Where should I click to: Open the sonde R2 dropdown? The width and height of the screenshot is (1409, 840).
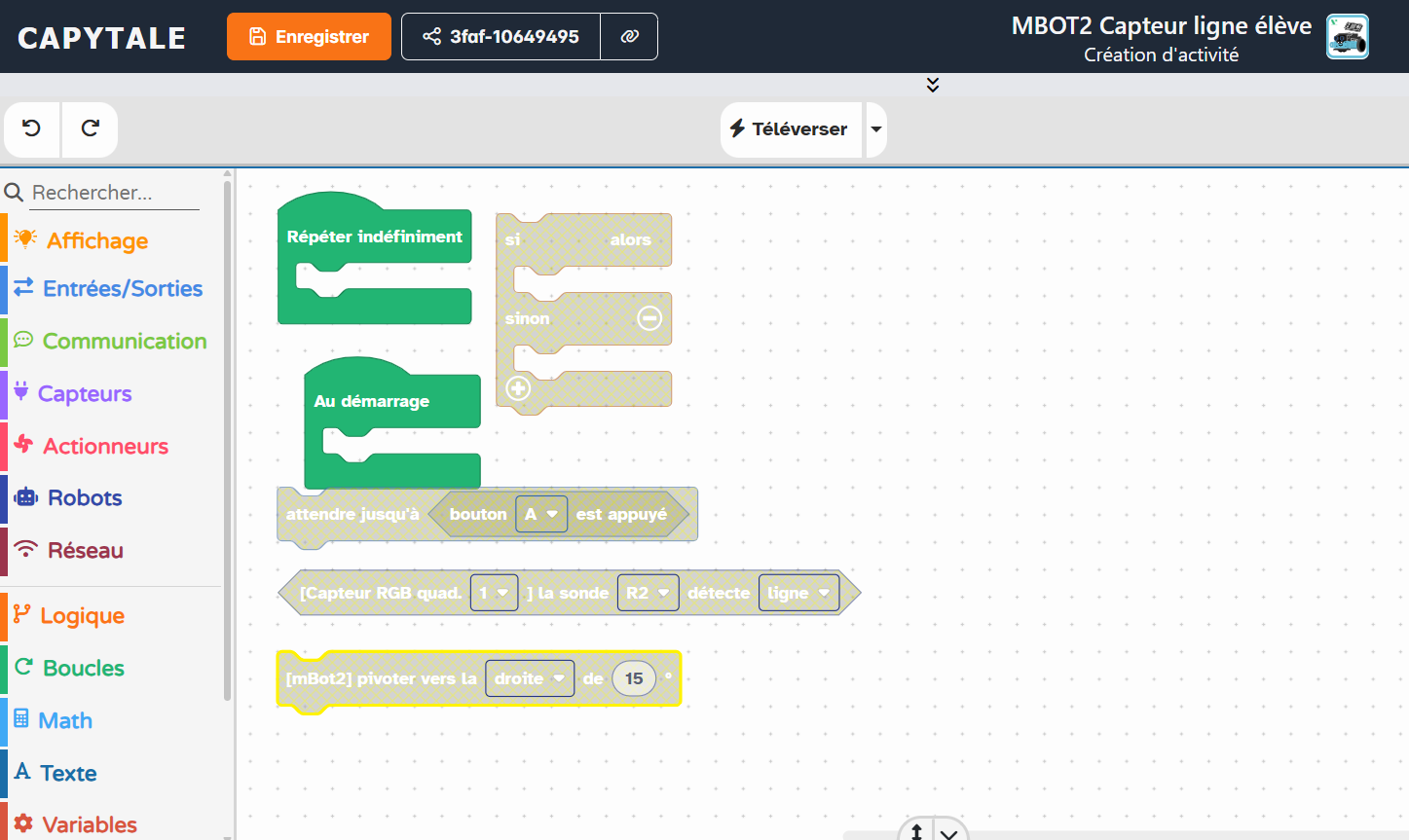(648, 593)
